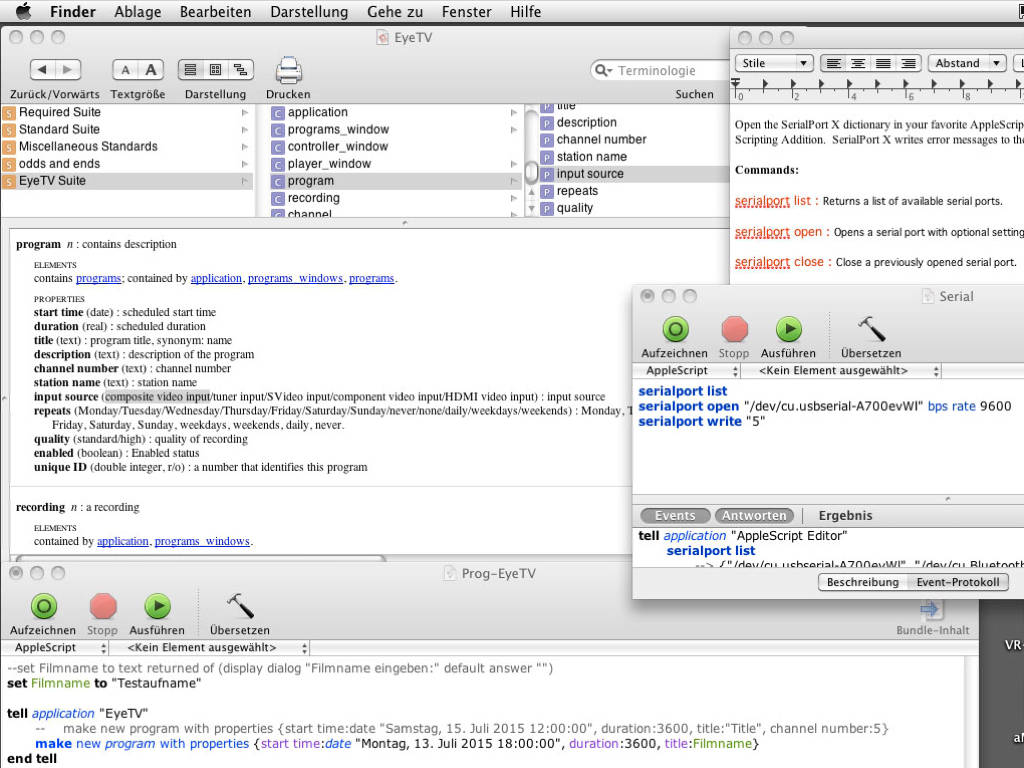Open Bundle-Inhalt in Prog-EyeTV window

[x=931, y=609]
